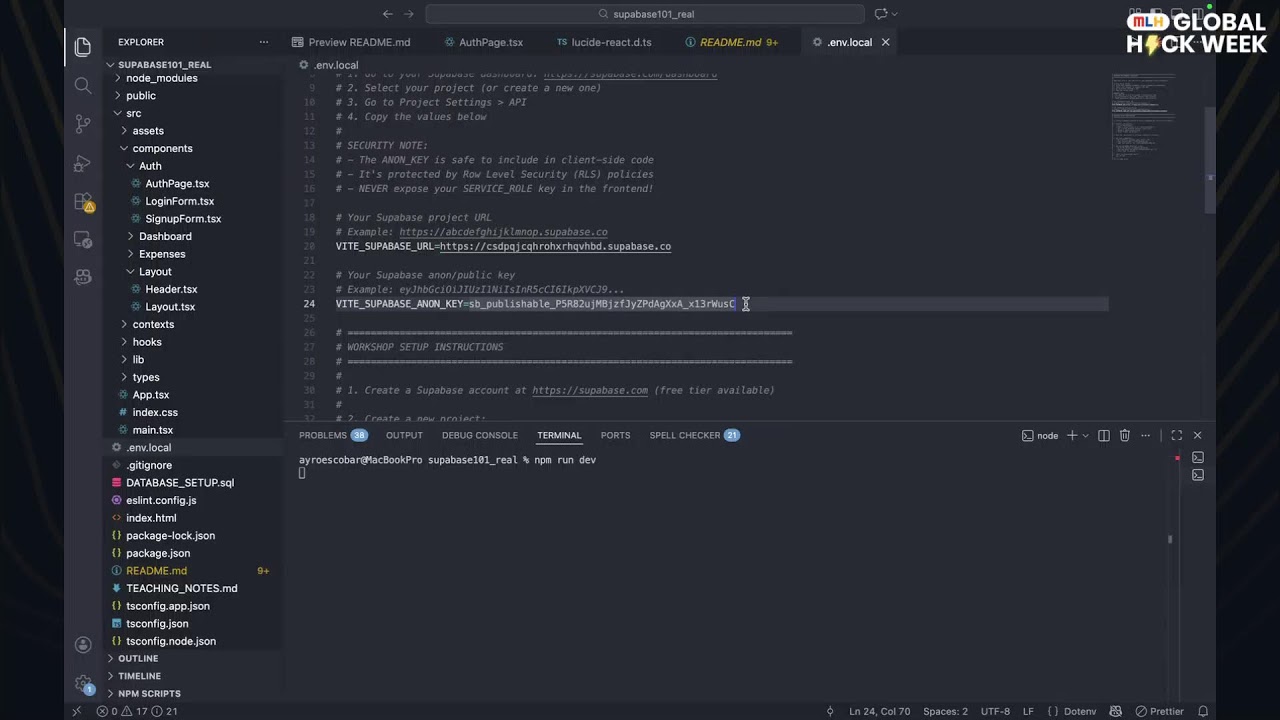The width and height of the screenshot is (1280, 720).
Task: Maximize the terminal panel size
Action: point(1177,435)
